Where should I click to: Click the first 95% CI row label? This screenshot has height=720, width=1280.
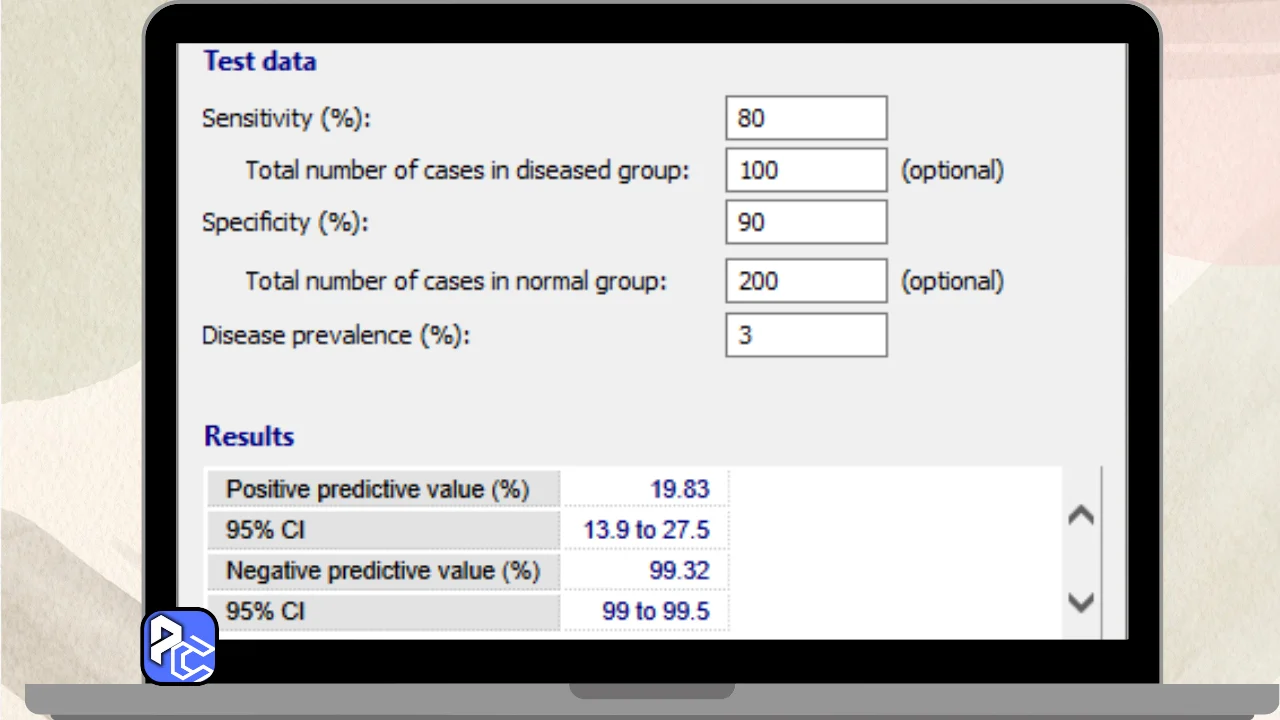265,530
